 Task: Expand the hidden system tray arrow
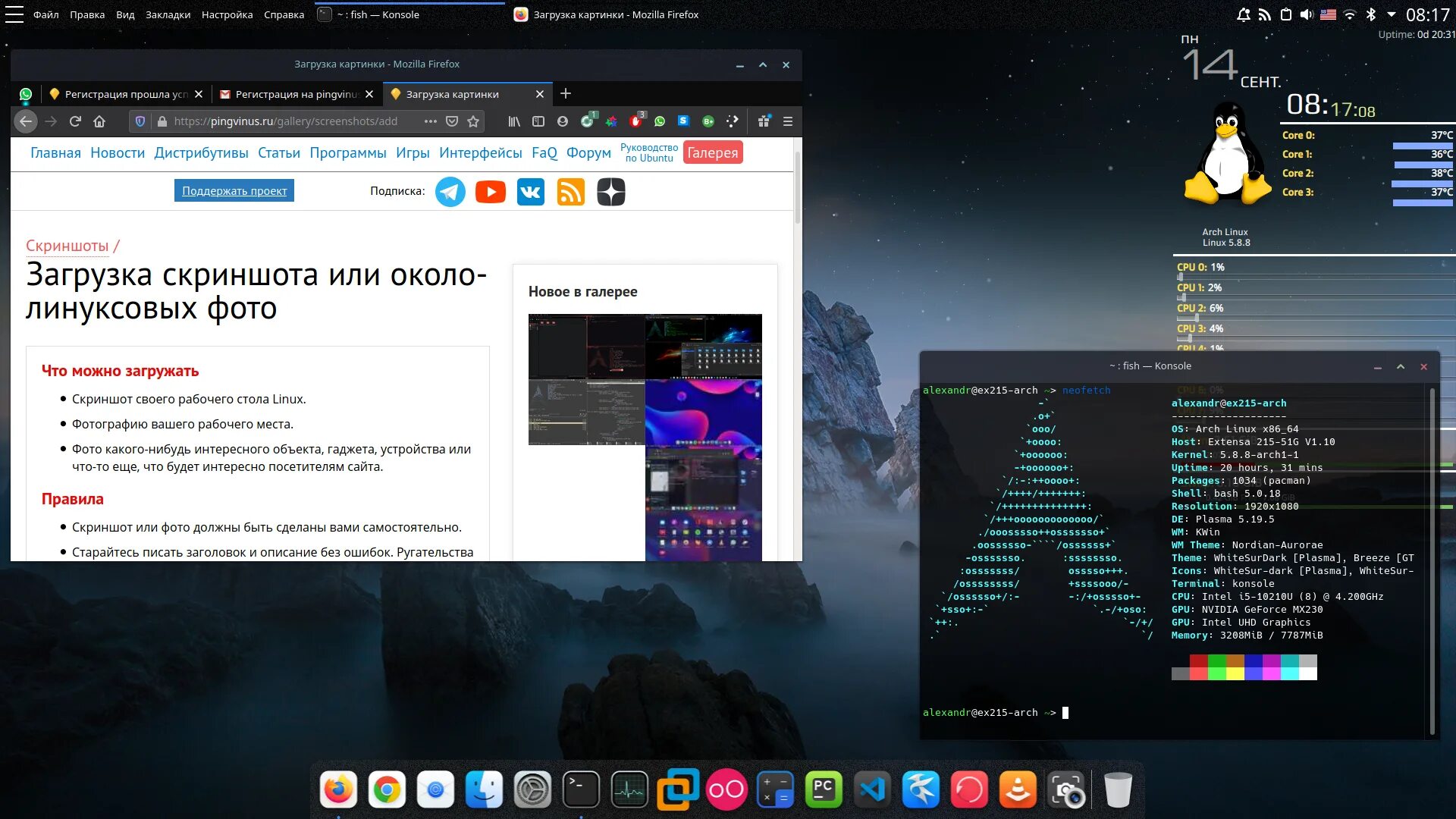pos(1392,14)
